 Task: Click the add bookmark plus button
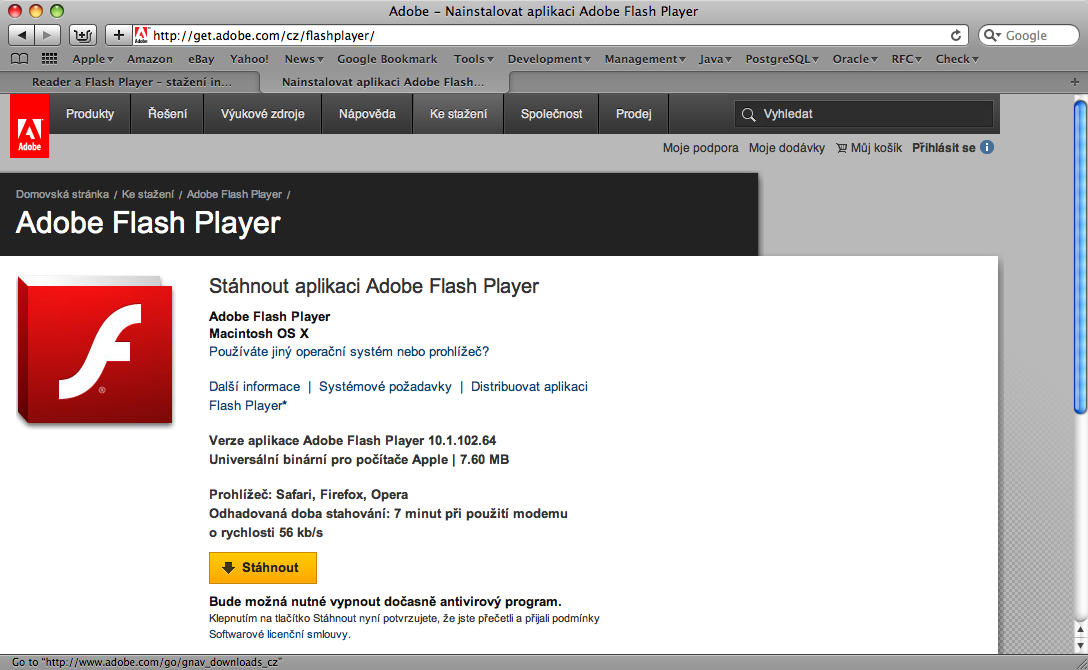(118, 35)
